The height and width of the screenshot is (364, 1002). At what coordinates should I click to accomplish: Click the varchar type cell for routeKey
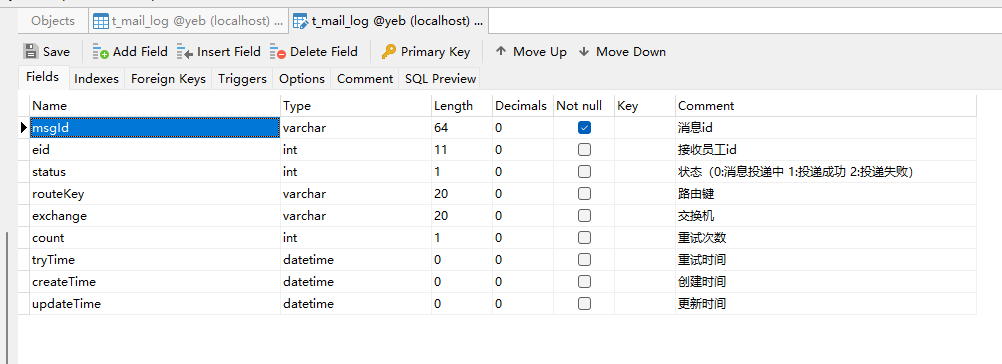[356, 193]
